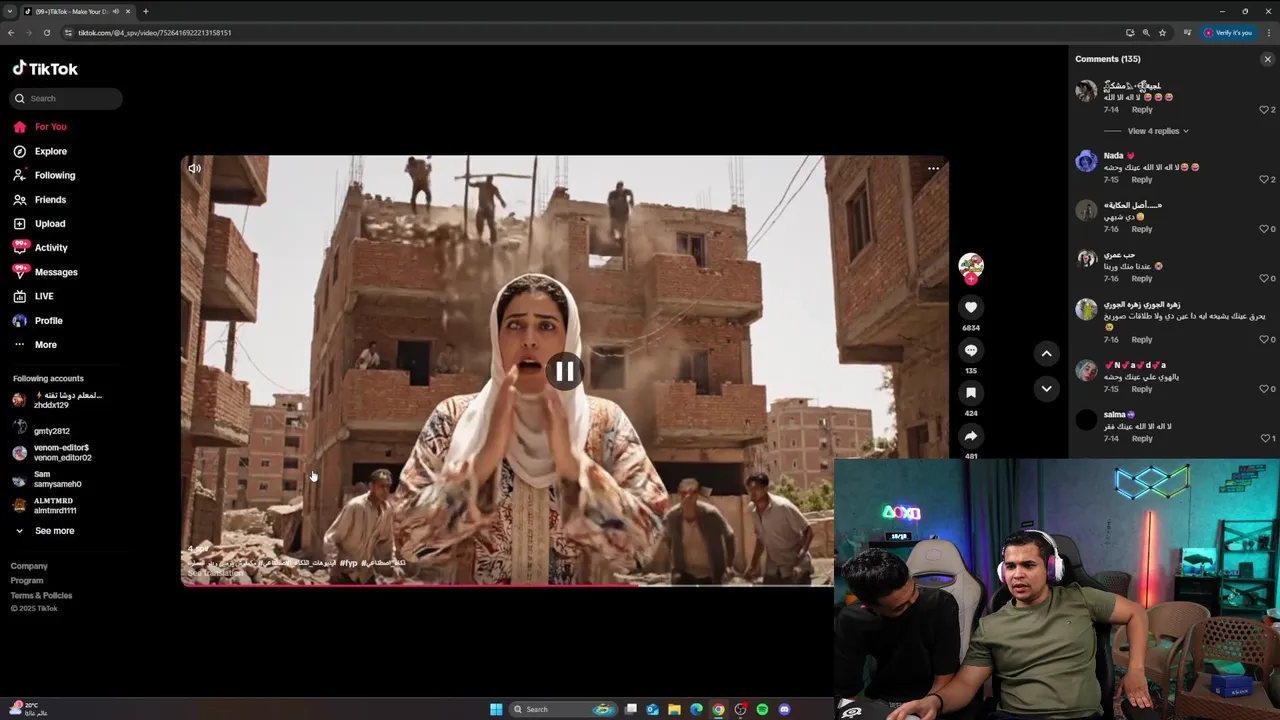Screen dimensions: 1280x720
Task: Click the Program footer link
Action: pos(27,580)
